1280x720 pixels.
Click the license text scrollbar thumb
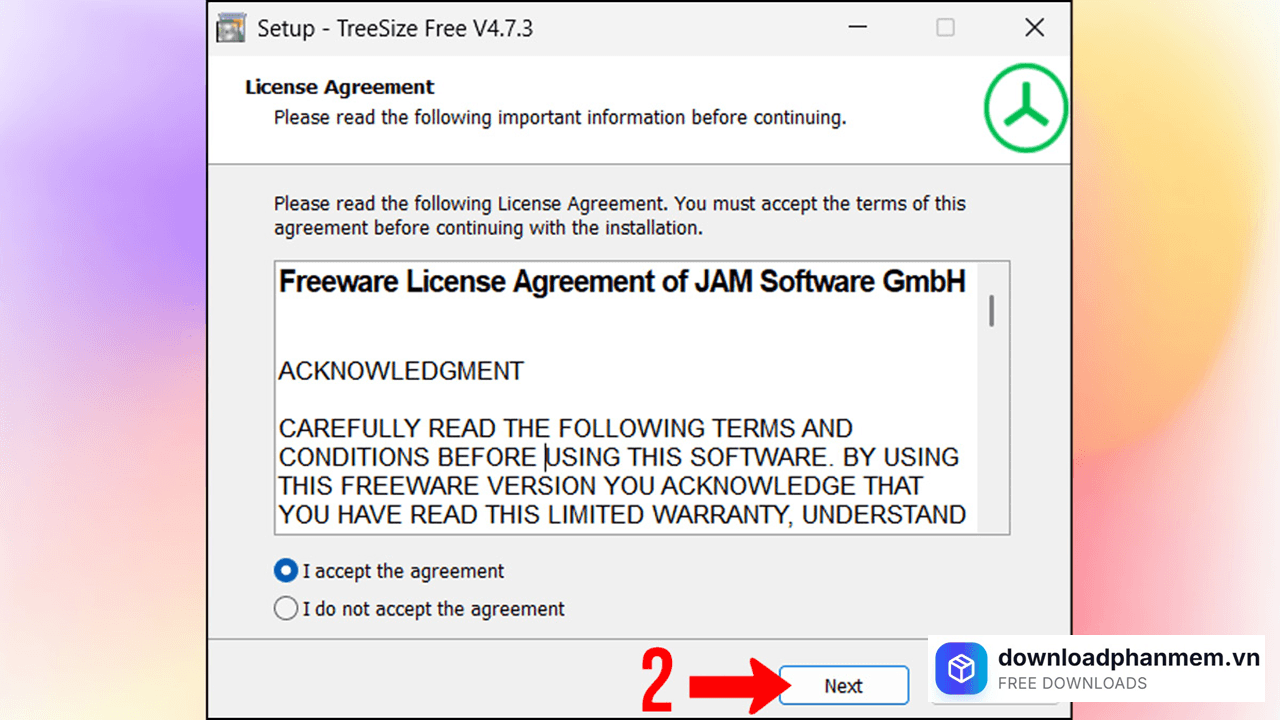[992, 310]
